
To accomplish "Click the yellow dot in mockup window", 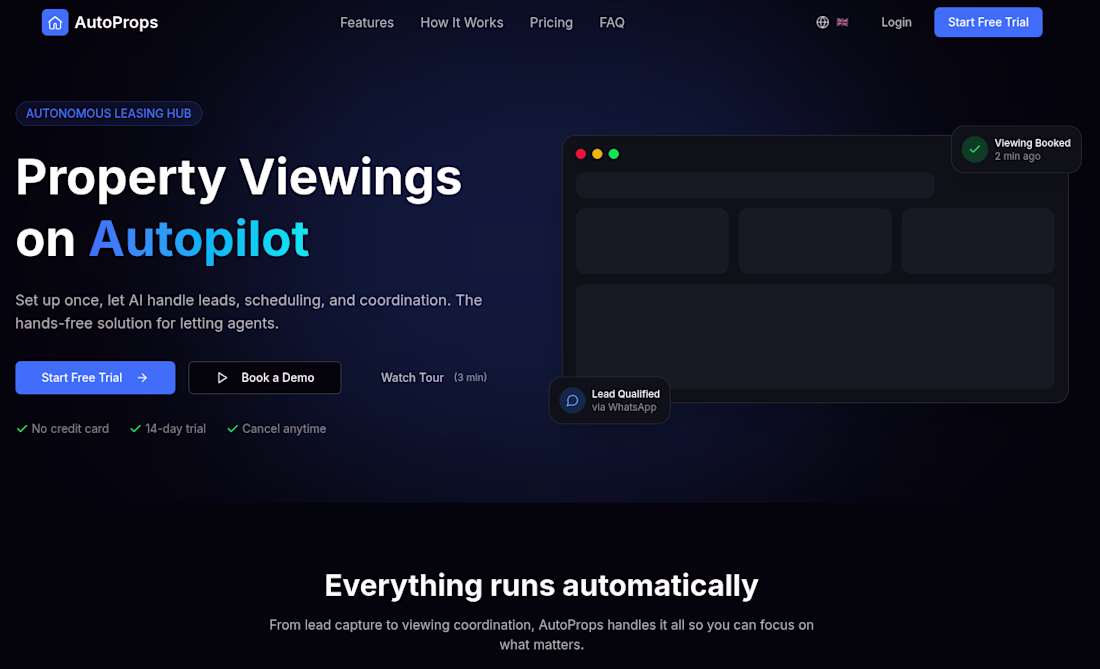I will click(597, 154).
